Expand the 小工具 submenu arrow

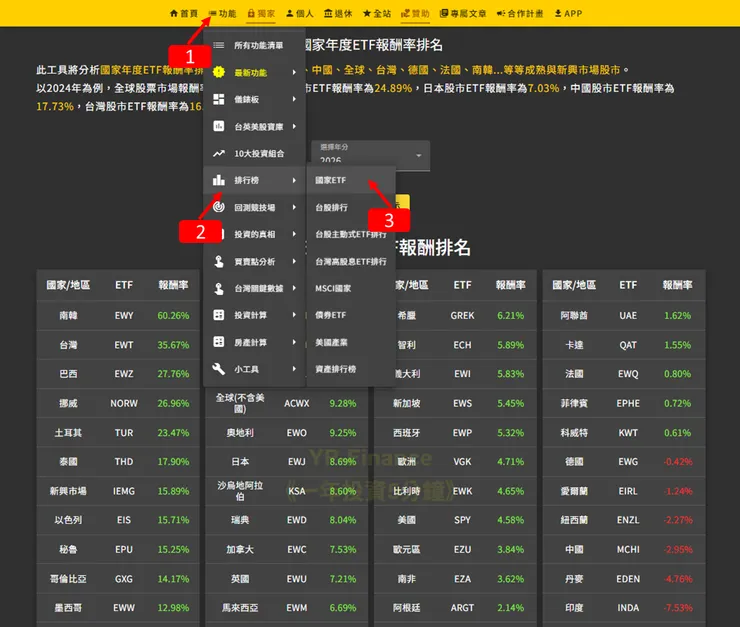294,369
